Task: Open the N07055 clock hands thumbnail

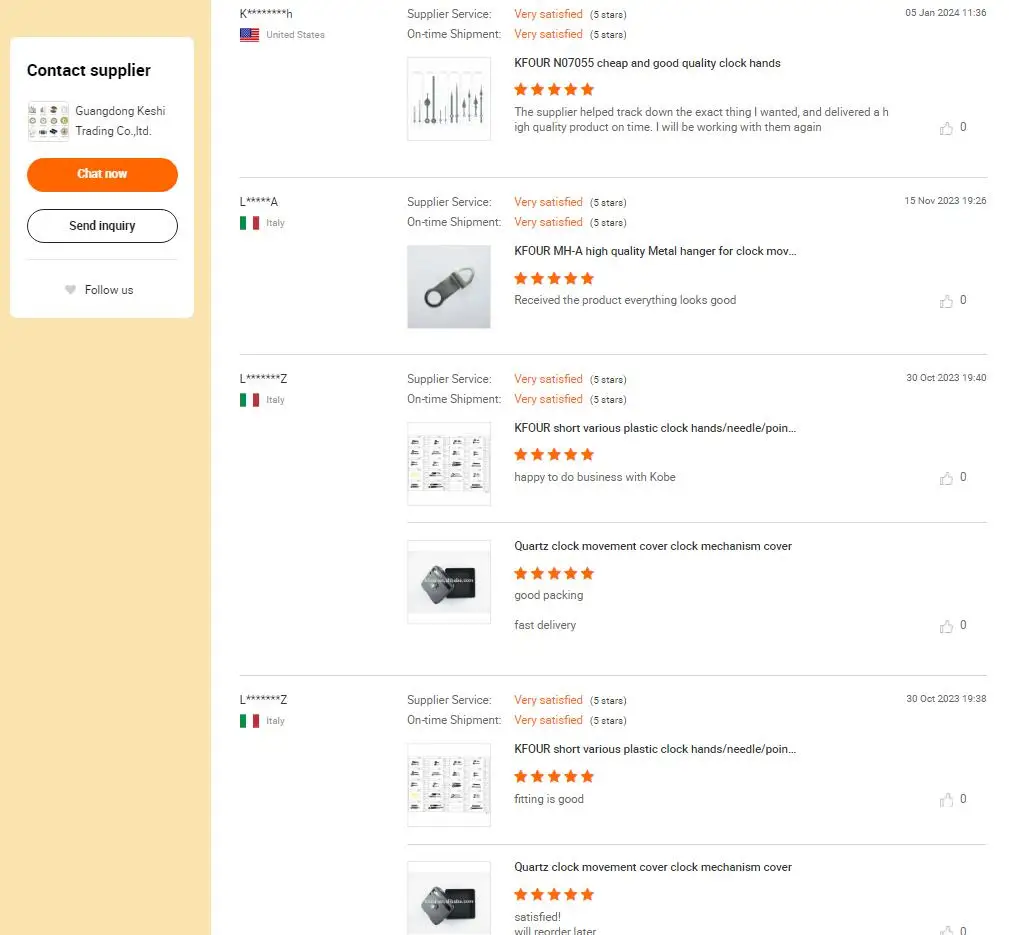Action: coord(449,99)
